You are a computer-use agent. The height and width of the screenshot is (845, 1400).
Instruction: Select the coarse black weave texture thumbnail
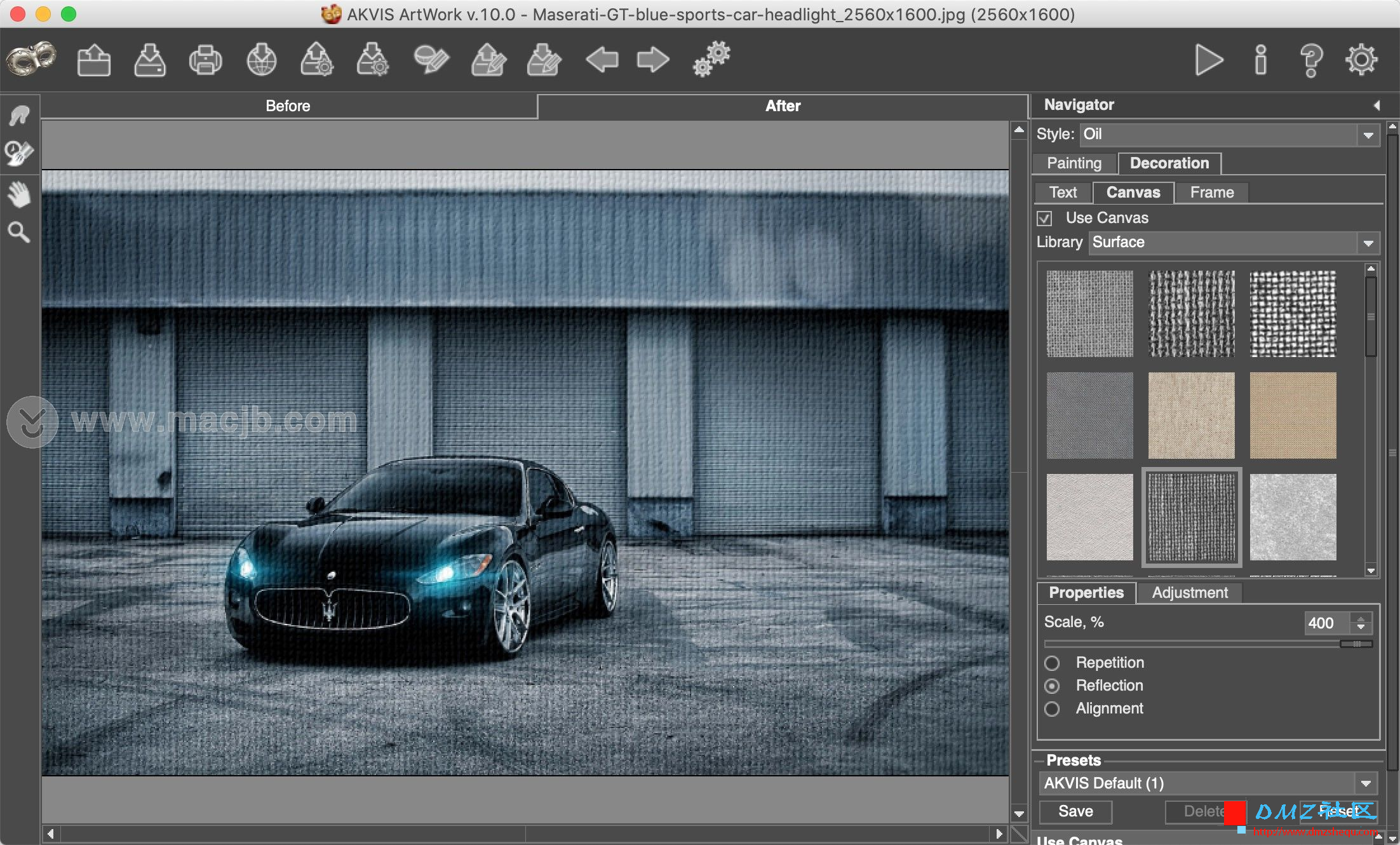coord(1192,314)
